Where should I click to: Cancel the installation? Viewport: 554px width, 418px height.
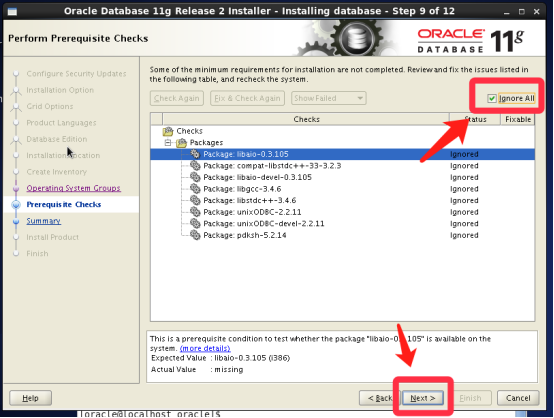coord(518,398)
